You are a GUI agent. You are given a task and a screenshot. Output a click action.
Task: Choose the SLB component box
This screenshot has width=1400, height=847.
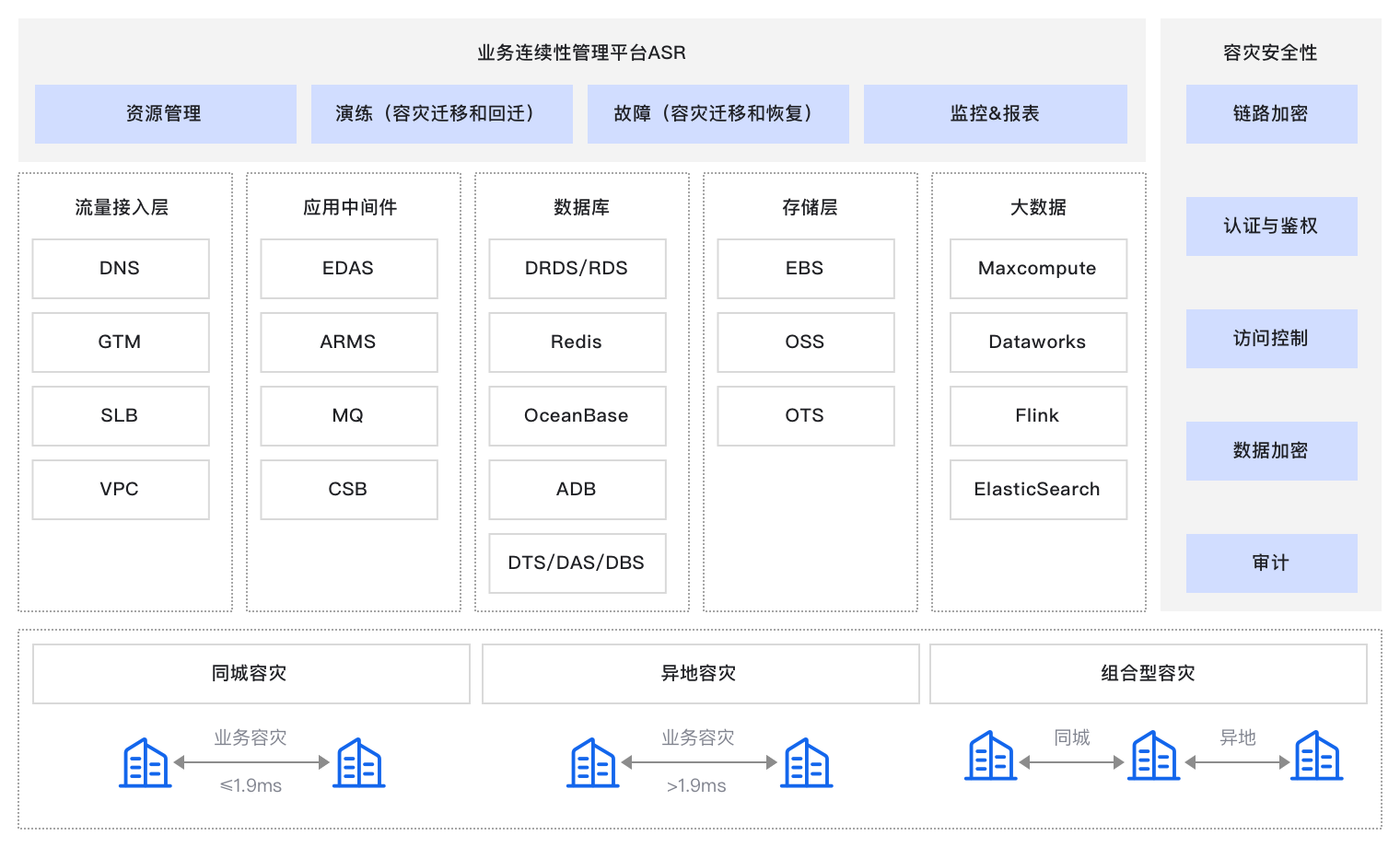pyautogui.click(x=121, y=416)
